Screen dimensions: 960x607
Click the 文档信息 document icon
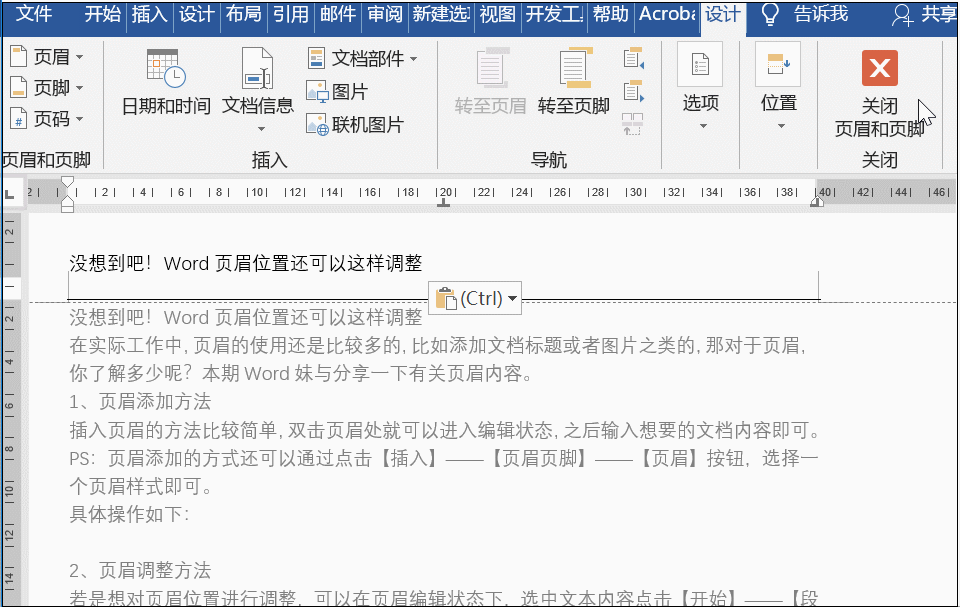point(257,69)
